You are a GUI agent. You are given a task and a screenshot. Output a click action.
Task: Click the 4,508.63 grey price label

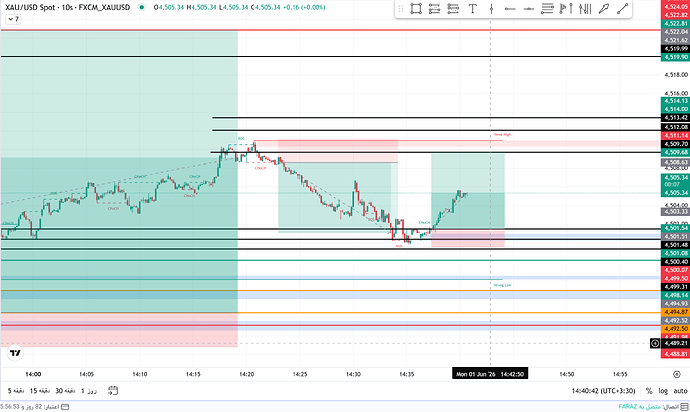[x=675, y=162]
